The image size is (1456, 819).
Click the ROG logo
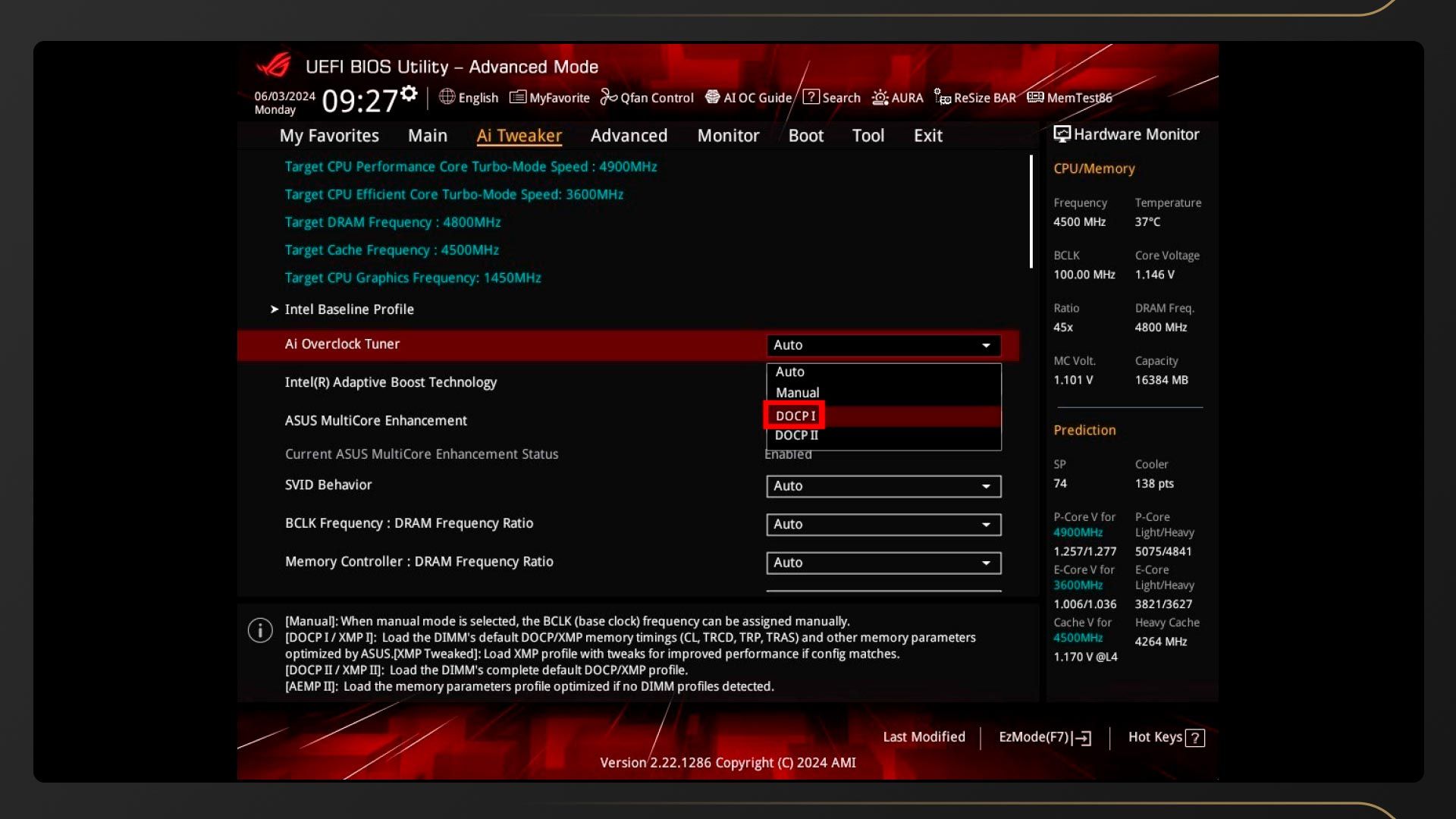coord(274,65)
